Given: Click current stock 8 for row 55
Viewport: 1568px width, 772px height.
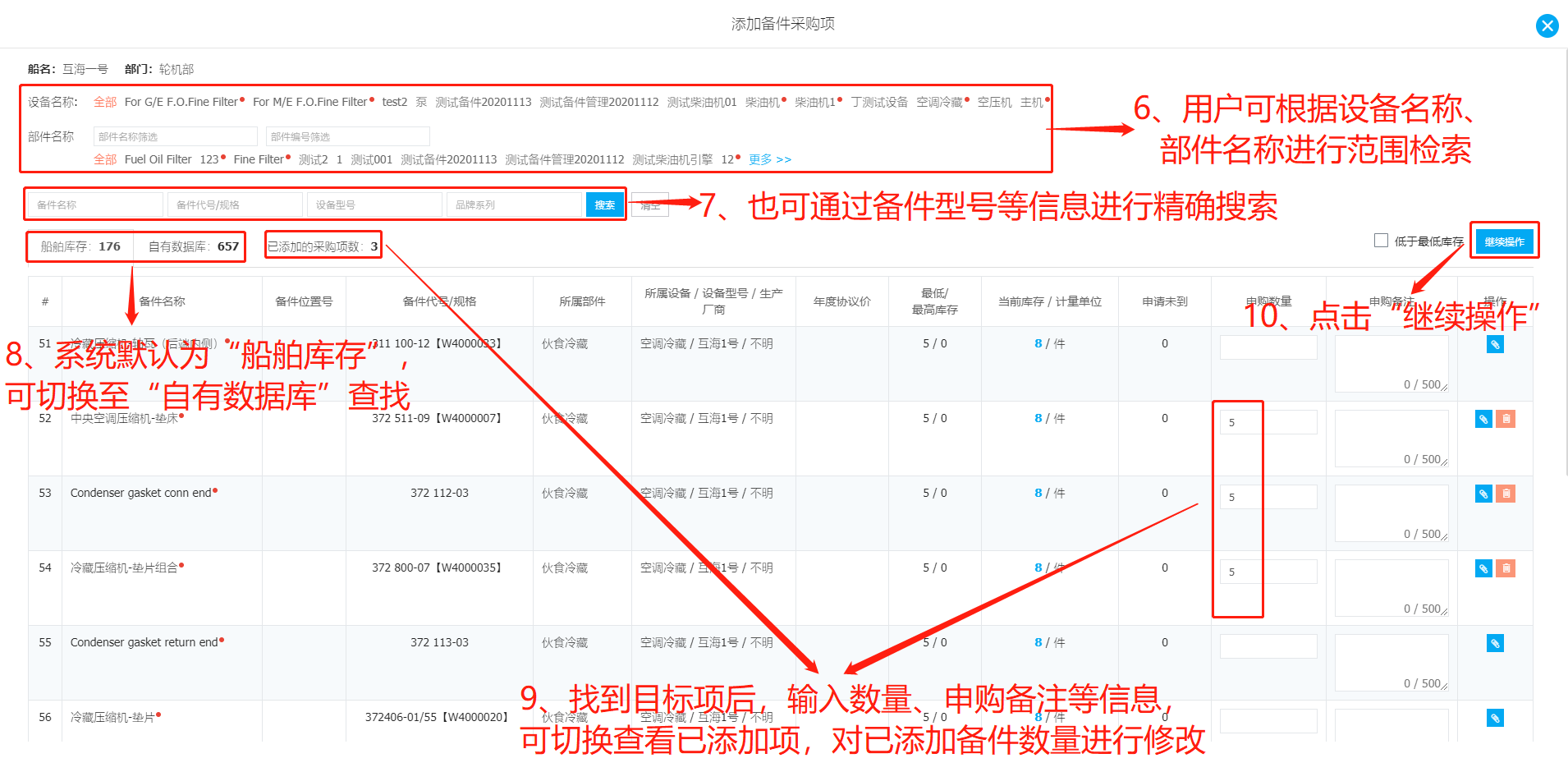Looking at the screenshot, I should pos(1038,642).
